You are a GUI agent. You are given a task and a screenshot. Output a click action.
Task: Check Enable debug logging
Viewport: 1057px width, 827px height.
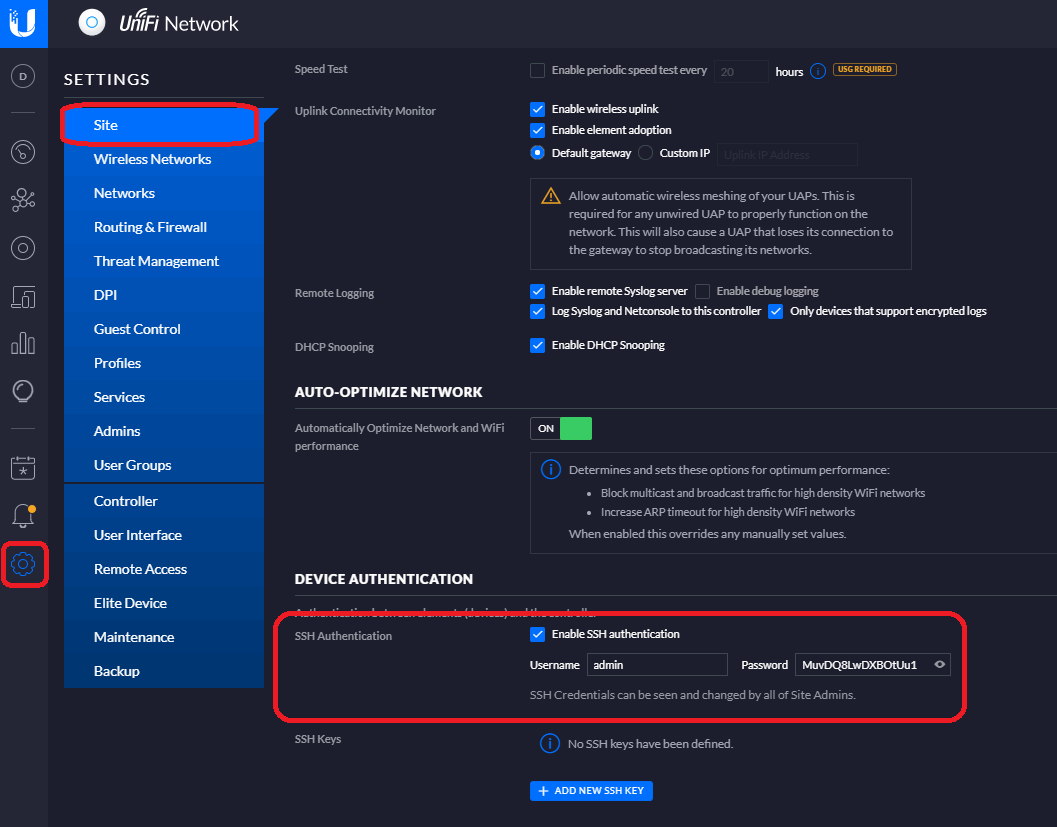click(x=702, y=291)
